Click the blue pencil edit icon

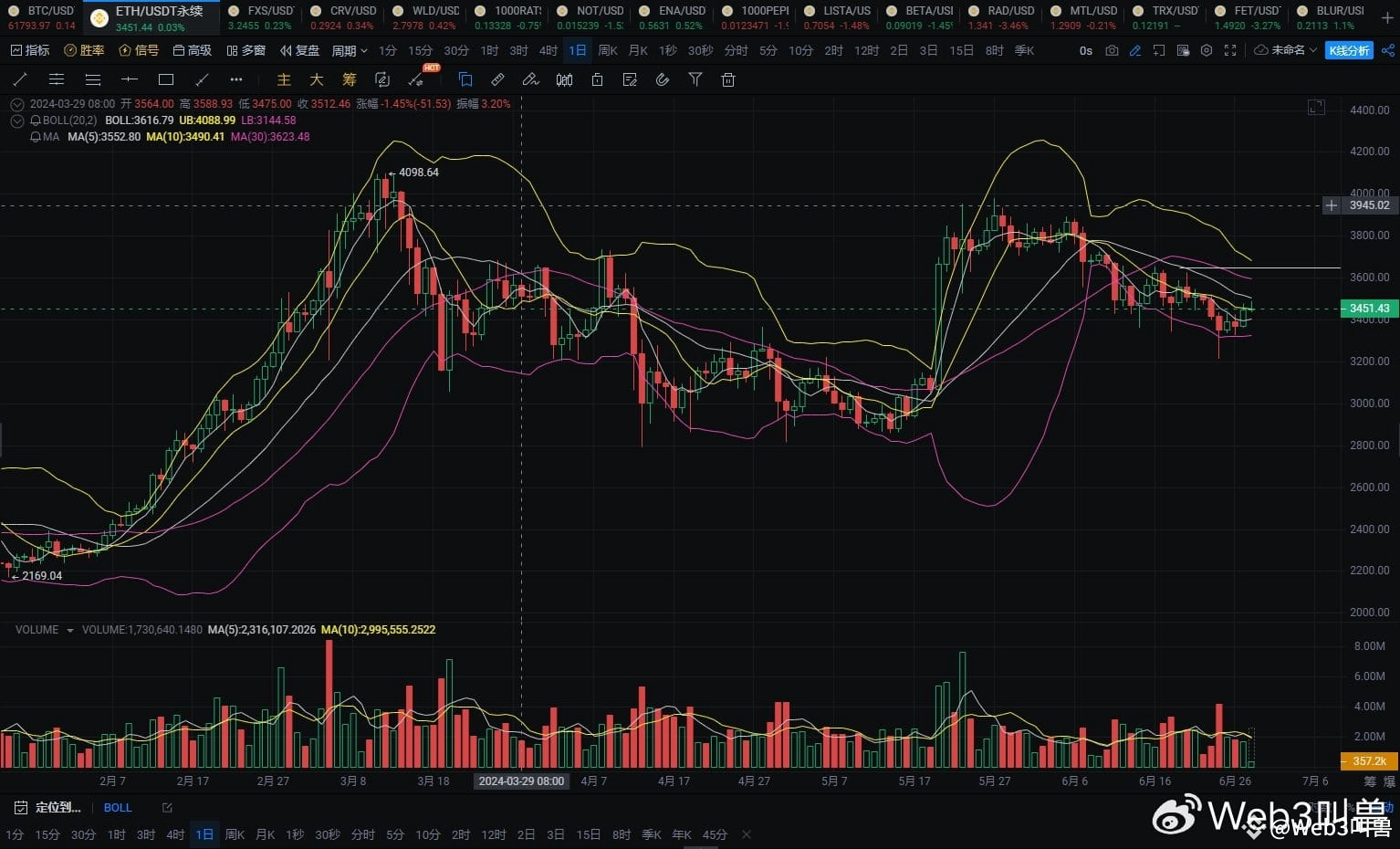1135,51
